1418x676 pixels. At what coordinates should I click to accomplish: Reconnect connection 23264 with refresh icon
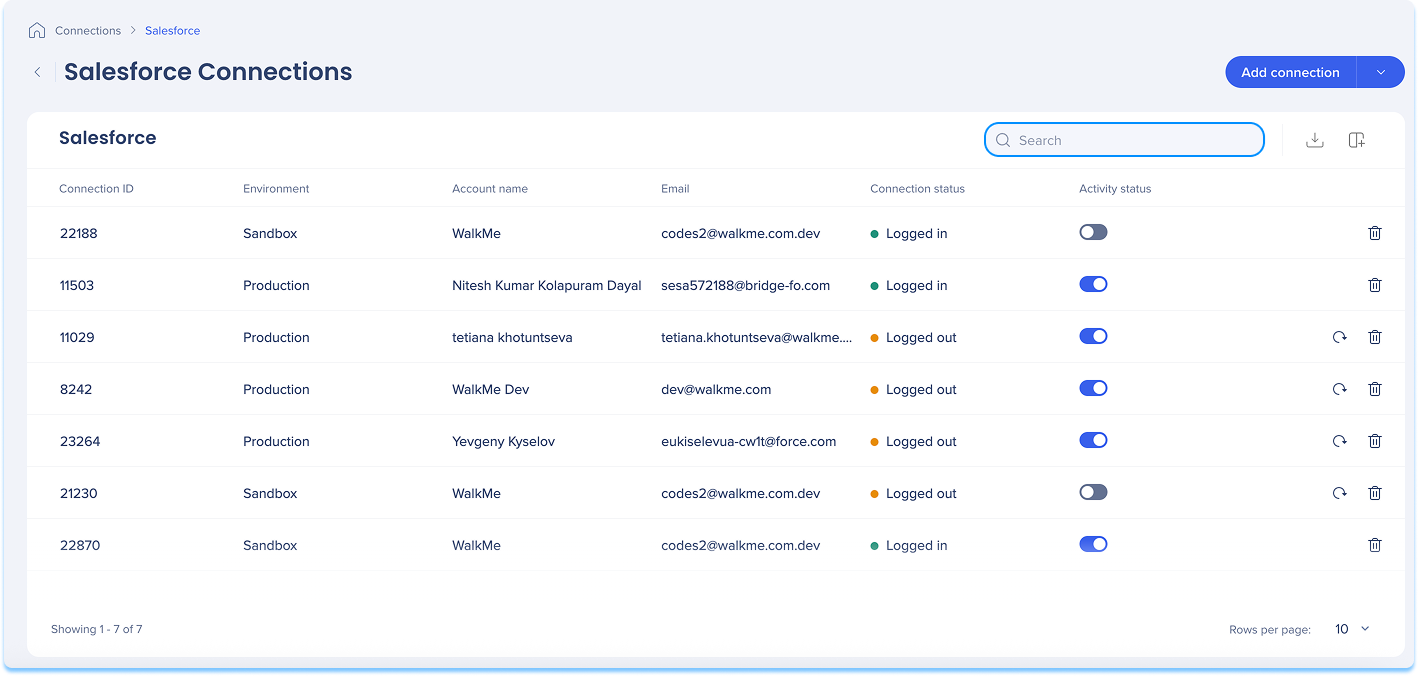tap(1339, 441)
